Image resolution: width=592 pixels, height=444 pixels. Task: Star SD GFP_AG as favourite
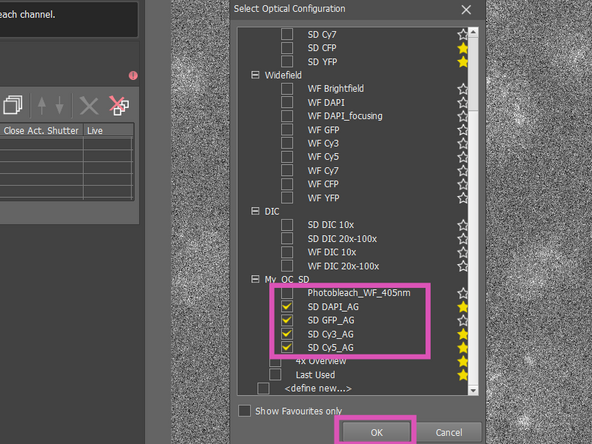(462, 321)
